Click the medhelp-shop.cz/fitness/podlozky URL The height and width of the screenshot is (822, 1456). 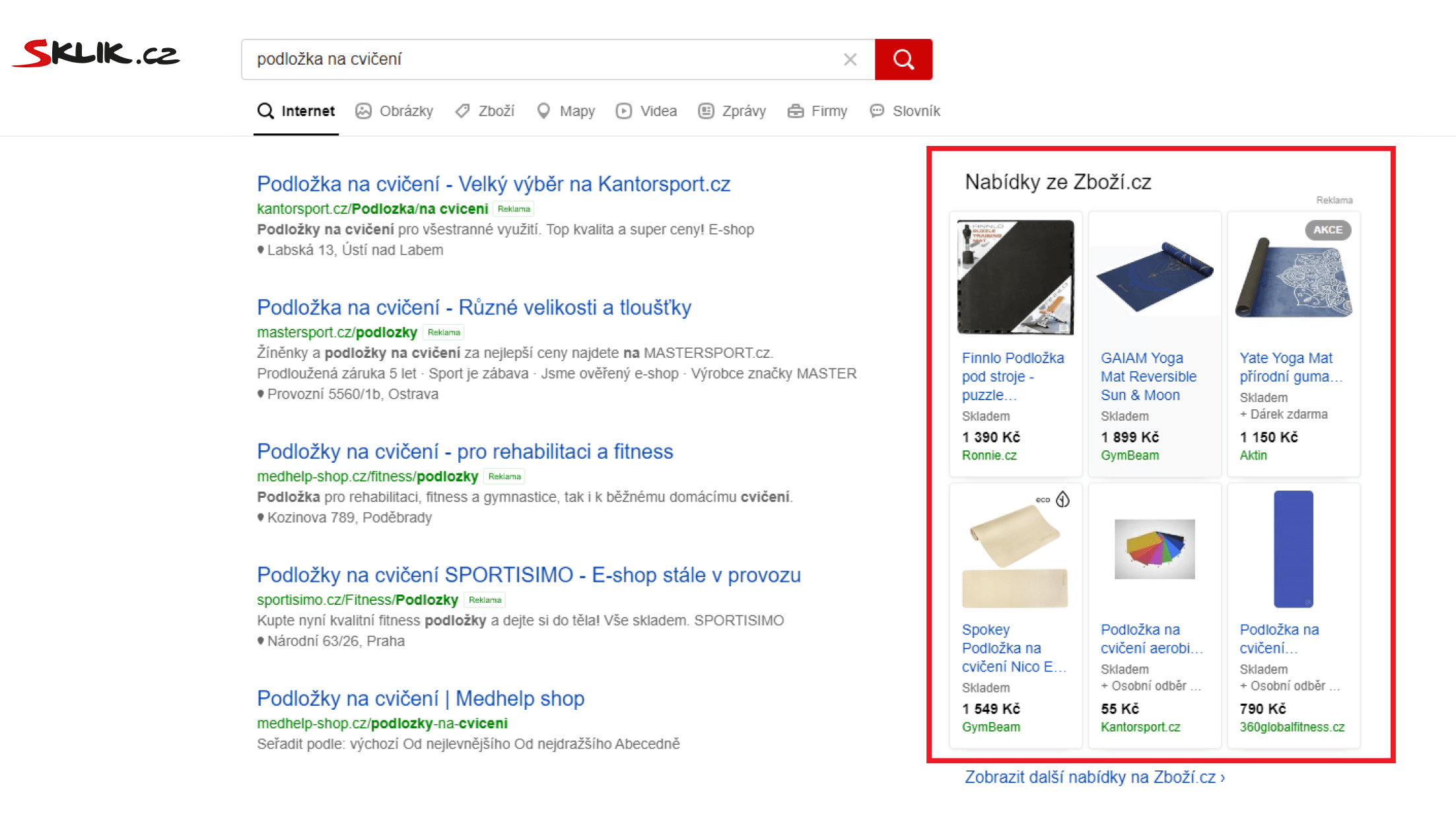coord(367,476)
